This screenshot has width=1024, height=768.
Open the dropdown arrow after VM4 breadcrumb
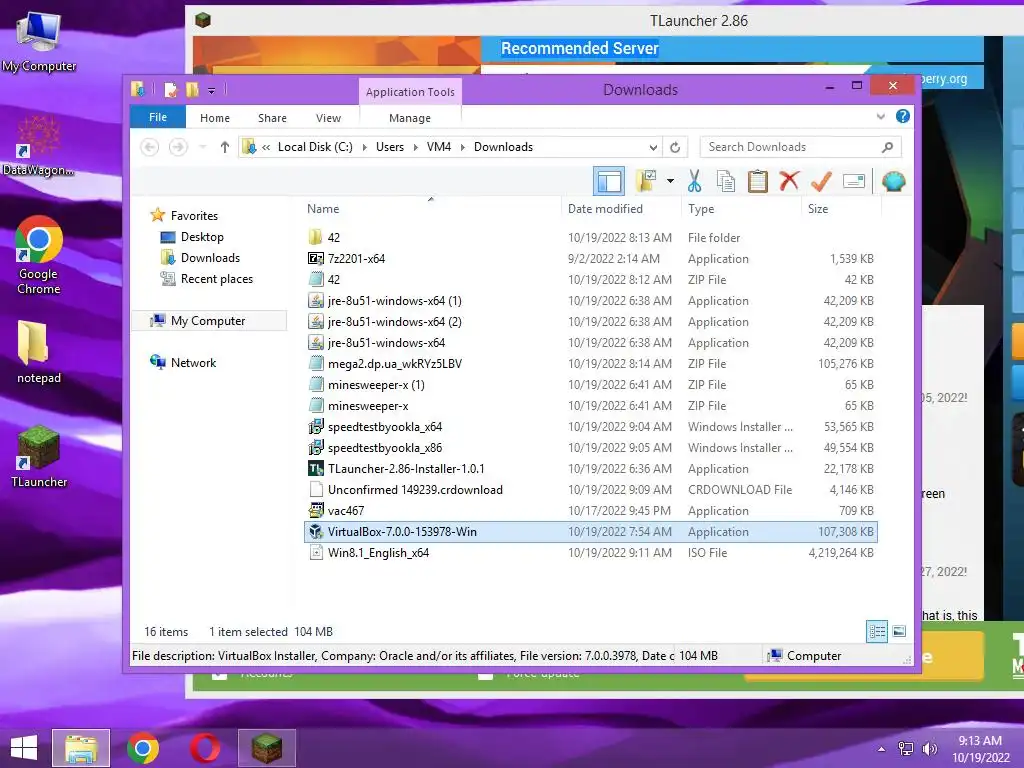tap(463, 147)
